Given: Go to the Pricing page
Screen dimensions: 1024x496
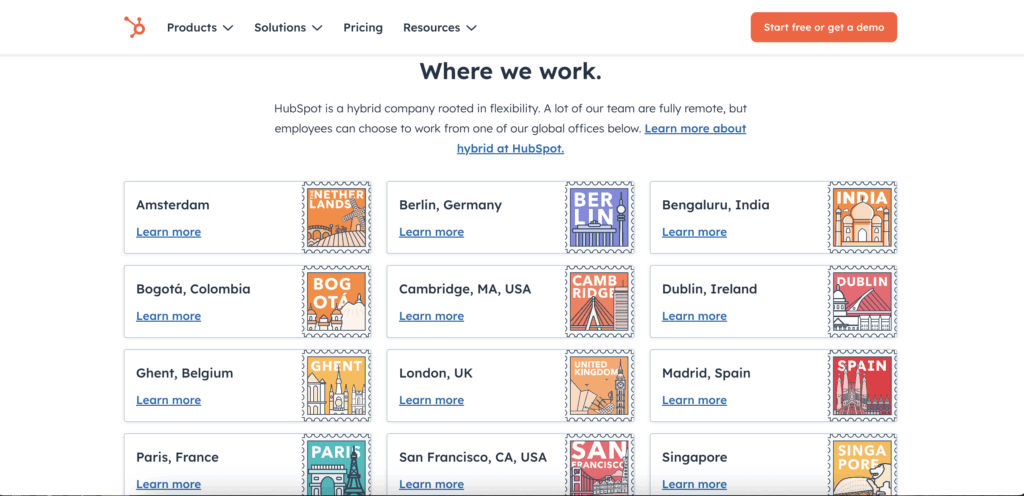Looking at the screenshot, I should pyautogui.click(x=363, y=27).
